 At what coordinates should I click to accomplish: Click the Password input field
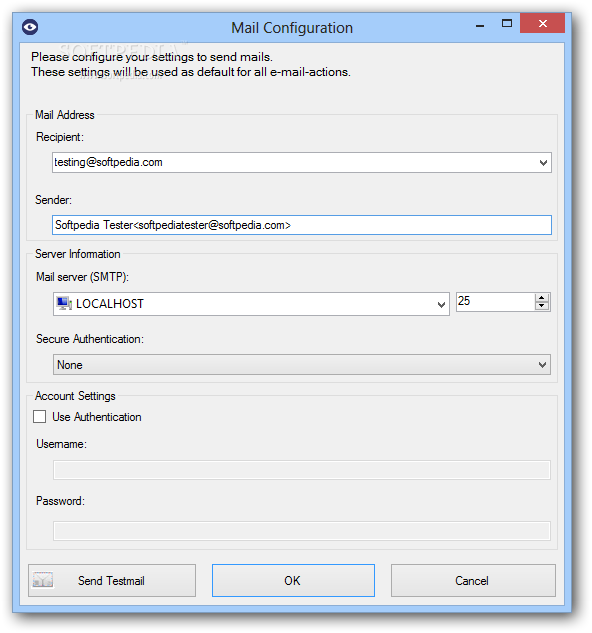pos(302,531)
